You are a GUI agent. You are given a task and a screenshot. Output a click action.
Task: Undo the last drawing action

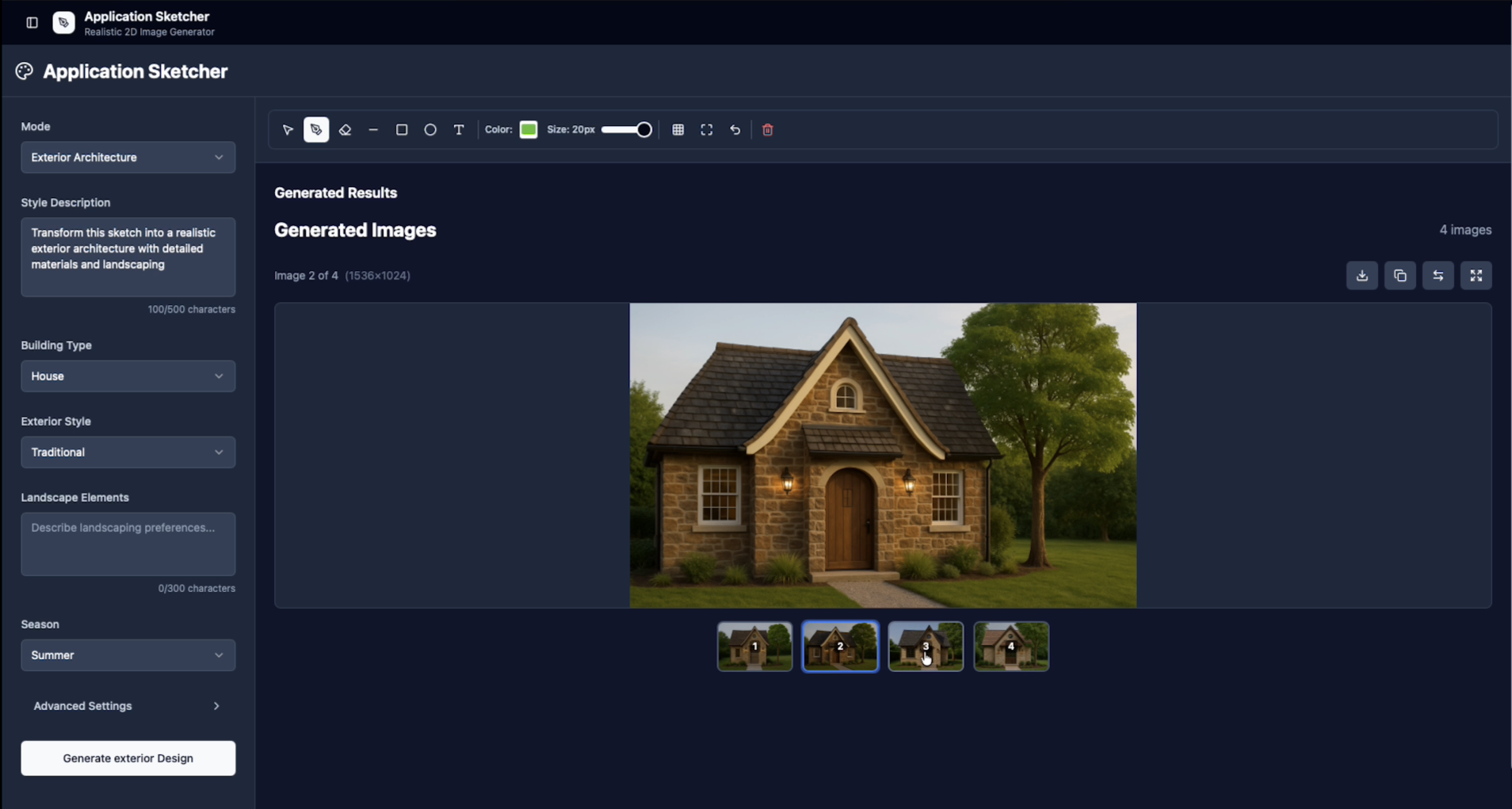click(x=734, y=129)
